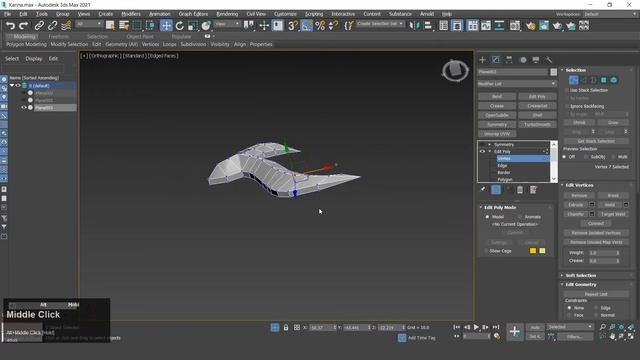
Task: Apply the TurboSmooth modifier button
Action: [537, 124]
